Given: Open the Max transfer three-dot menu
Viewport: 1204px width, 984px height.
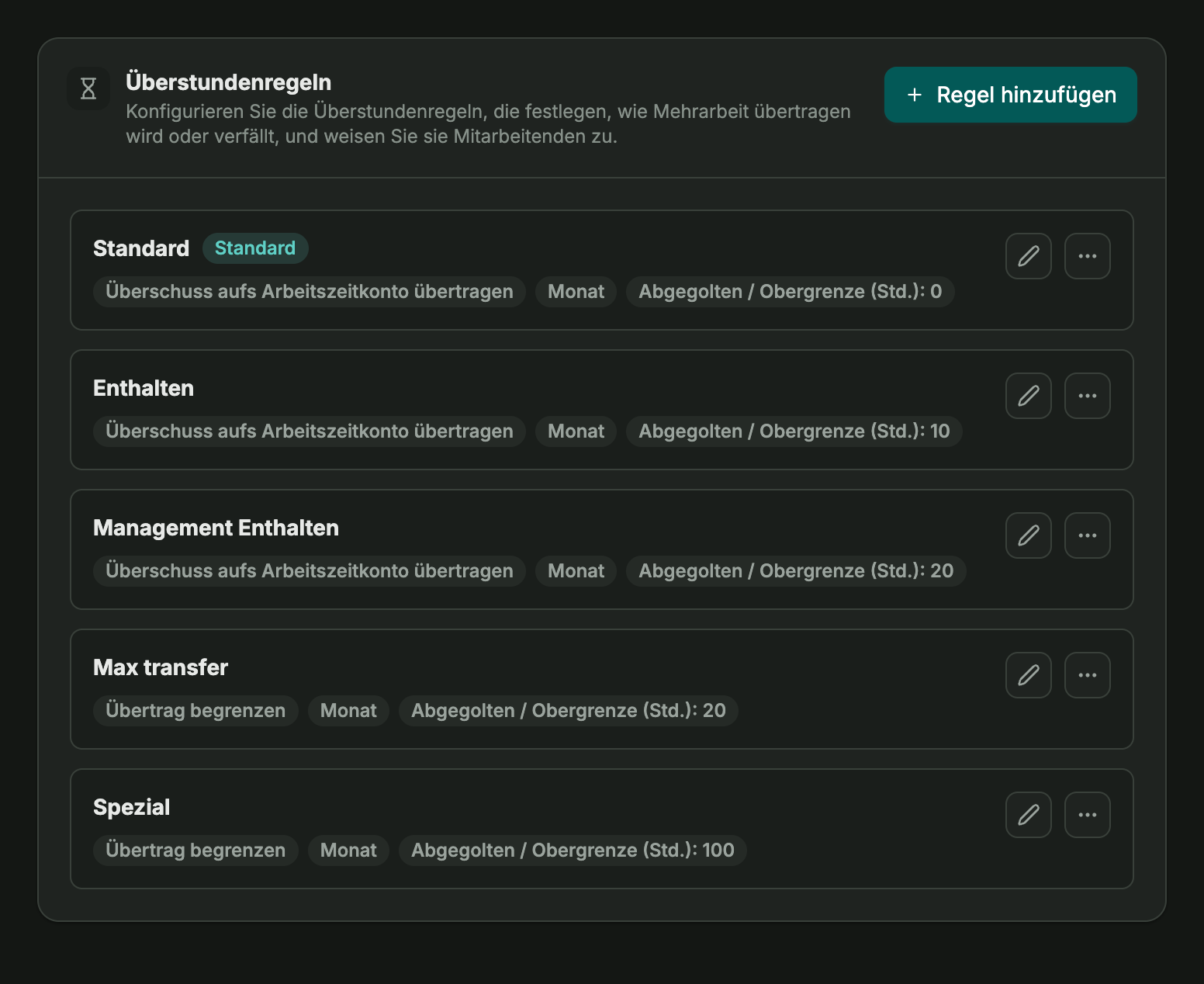Looking at the screenshot, I should coord(1088,675).
